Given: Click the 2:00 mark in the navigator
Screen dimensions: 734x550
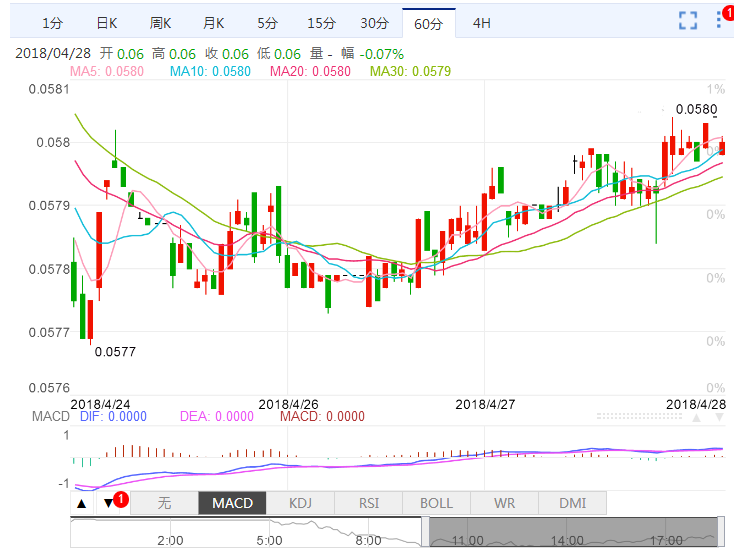Looking at the screenshot, I should (170, 541).
